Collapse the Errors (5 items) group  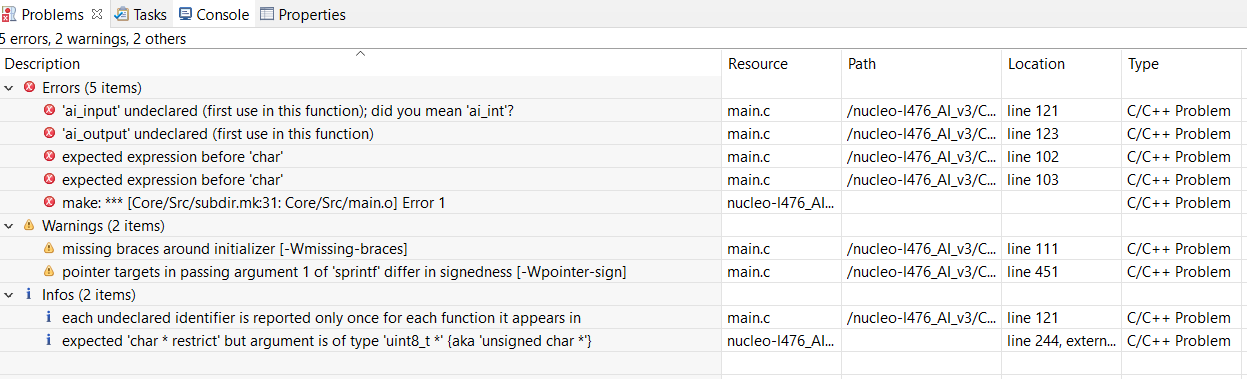tap(9, 88)
